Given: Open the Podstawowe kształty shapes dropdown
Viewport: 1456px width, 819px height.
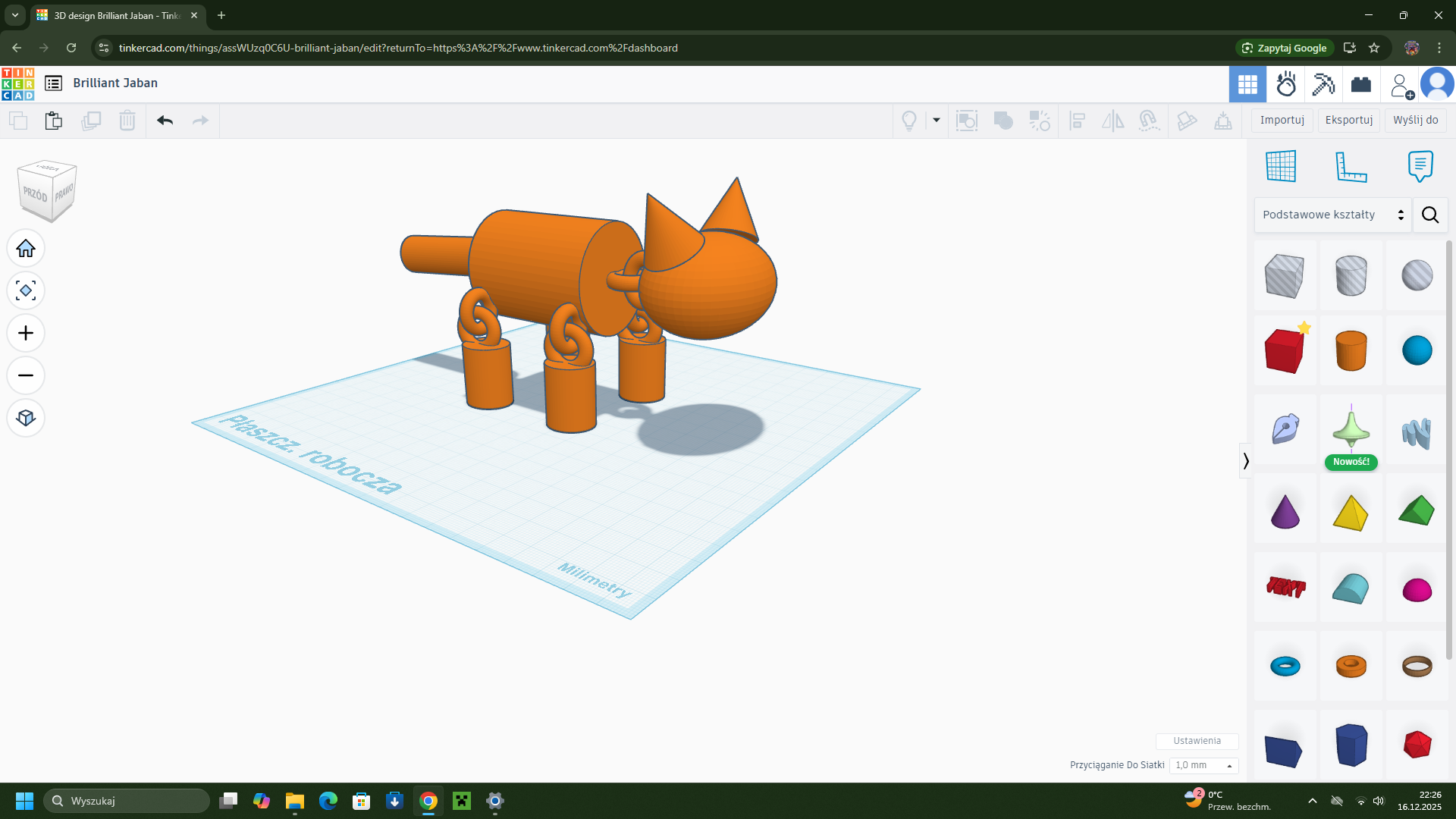Looking at the screenshot, I should [x=1332, y=215].
